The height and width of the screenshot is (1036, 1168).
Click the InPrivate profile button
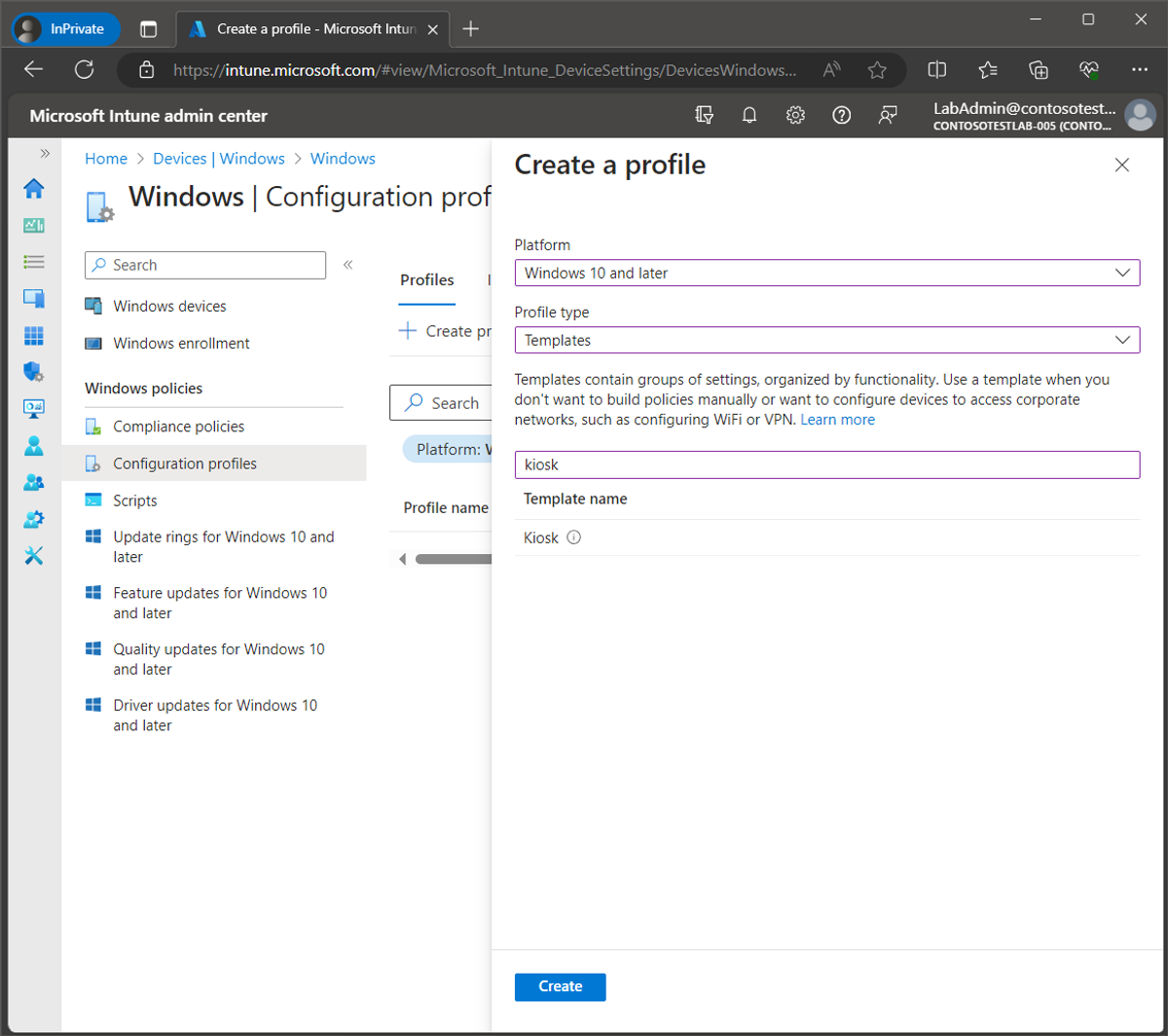(x=65, y=29)
